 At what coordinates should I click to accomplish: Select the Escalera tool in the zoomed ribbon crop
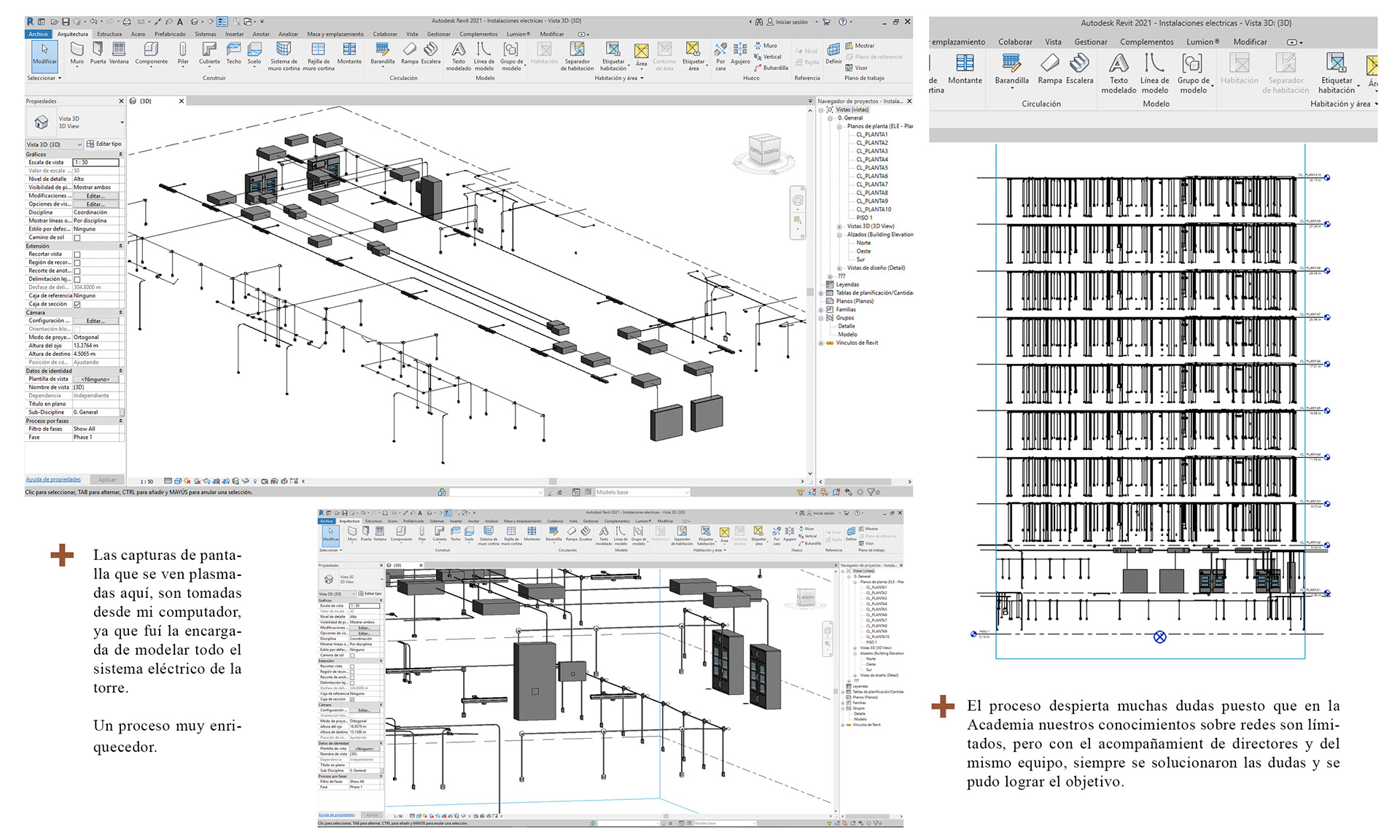click(x=1079, y=69)
